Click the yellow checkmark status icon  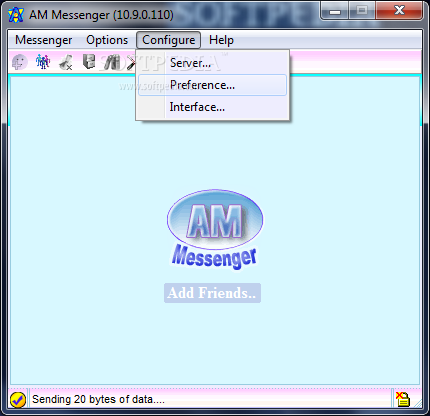tap(18, 399)
